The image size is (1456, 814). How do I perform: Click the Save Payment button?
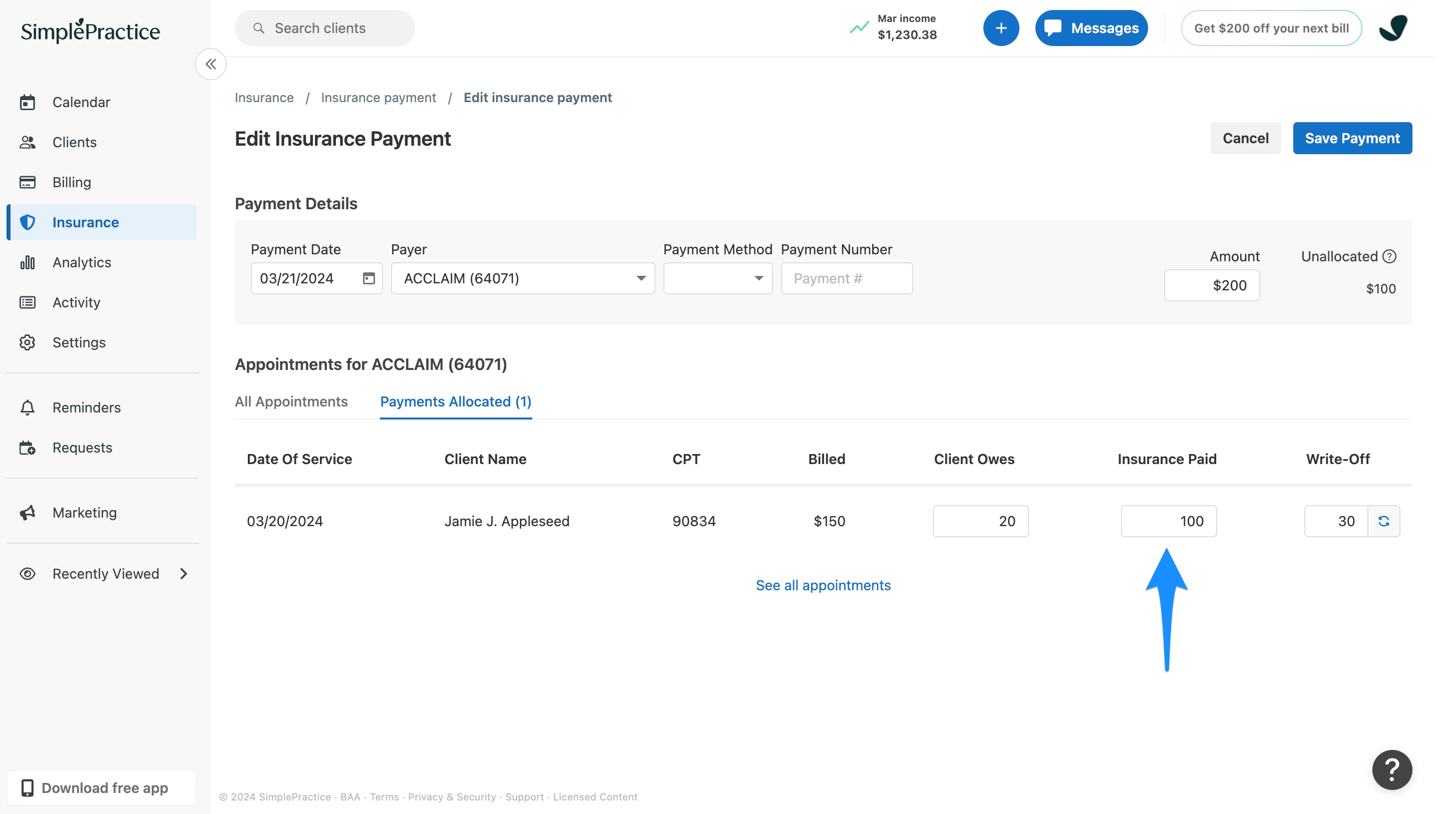tap(1352, 138)
